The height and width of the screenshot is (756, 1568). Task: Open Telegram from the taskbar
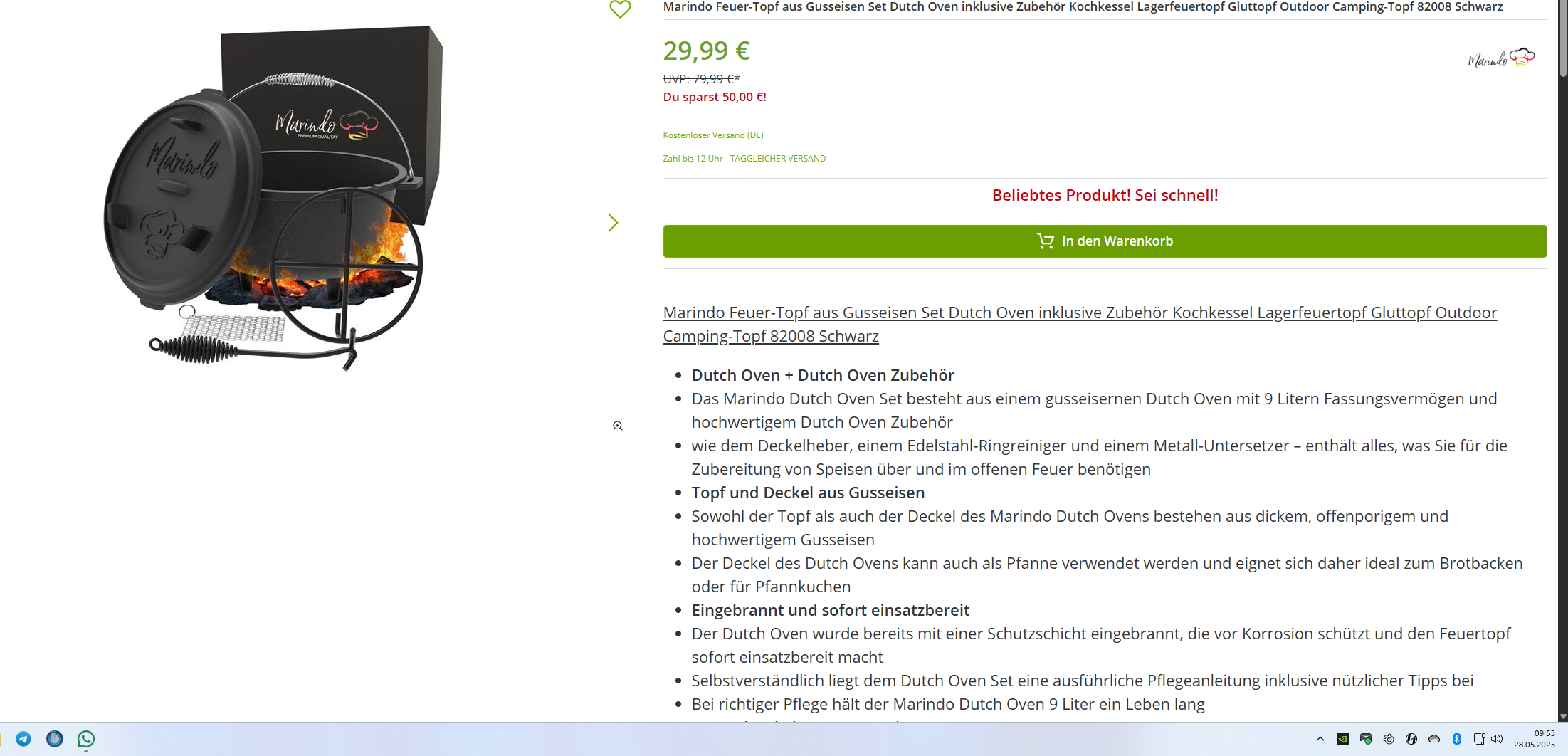click(23, 739)
